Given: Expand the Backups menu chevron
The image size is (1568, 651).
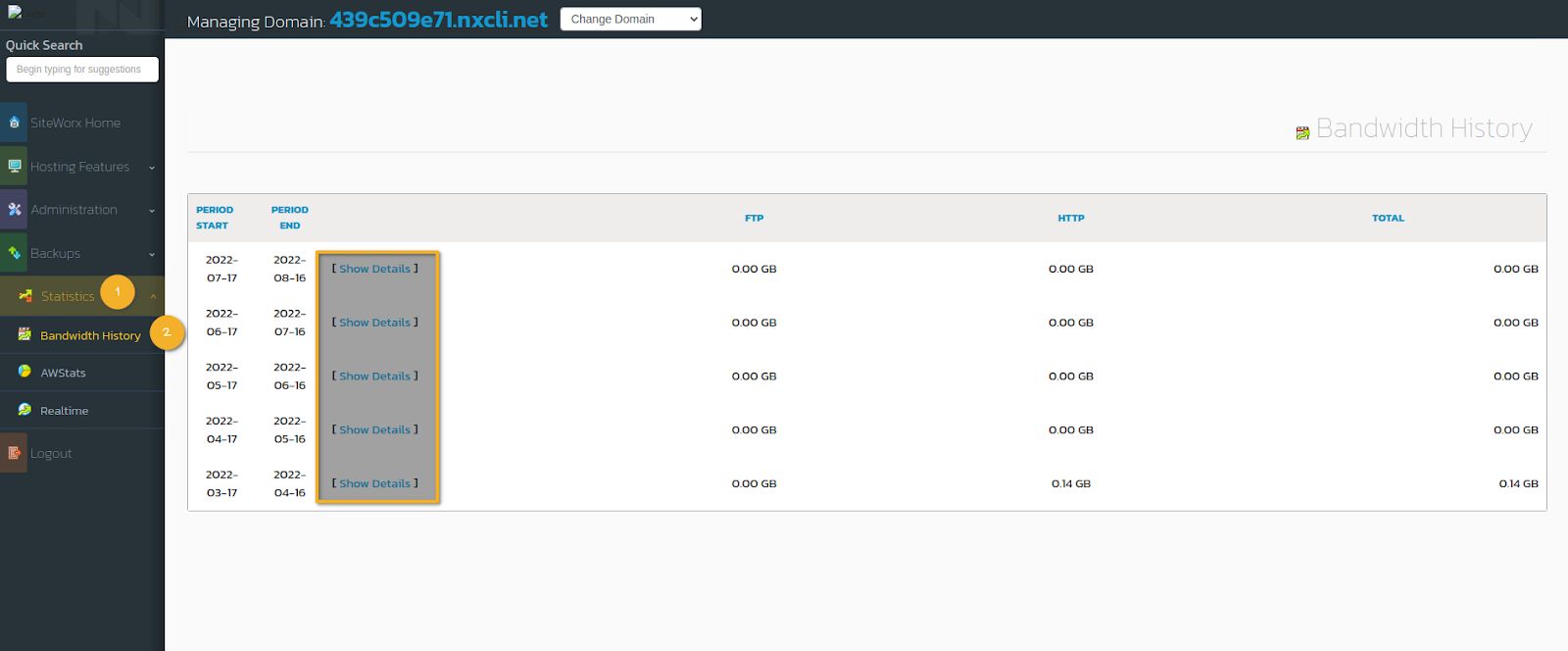Looking at the screenshot, I should pos(152,254).
